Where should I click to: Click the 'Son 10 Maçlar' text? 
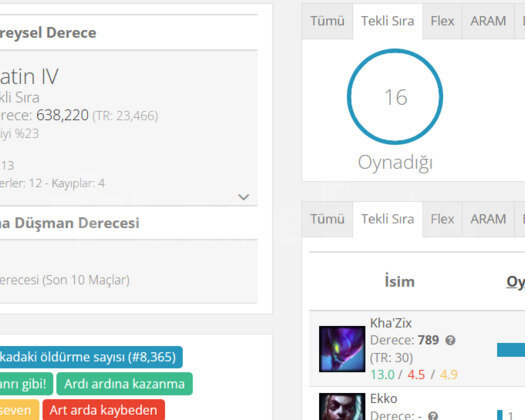(x=86, y=280)
